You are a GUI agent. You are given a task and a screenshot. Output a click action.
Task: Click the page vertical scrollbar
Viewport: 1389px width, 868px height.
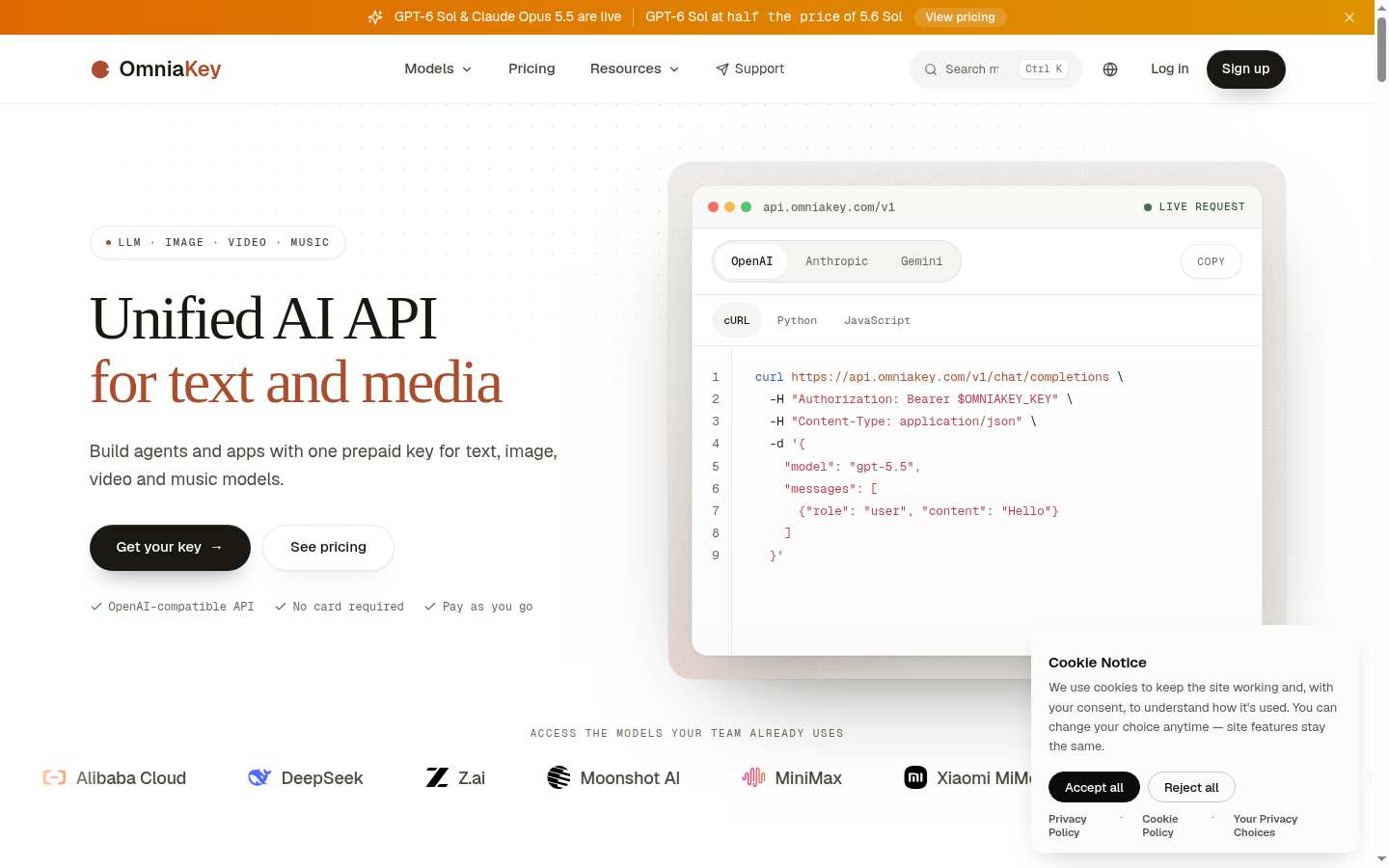pos(1381,434)
